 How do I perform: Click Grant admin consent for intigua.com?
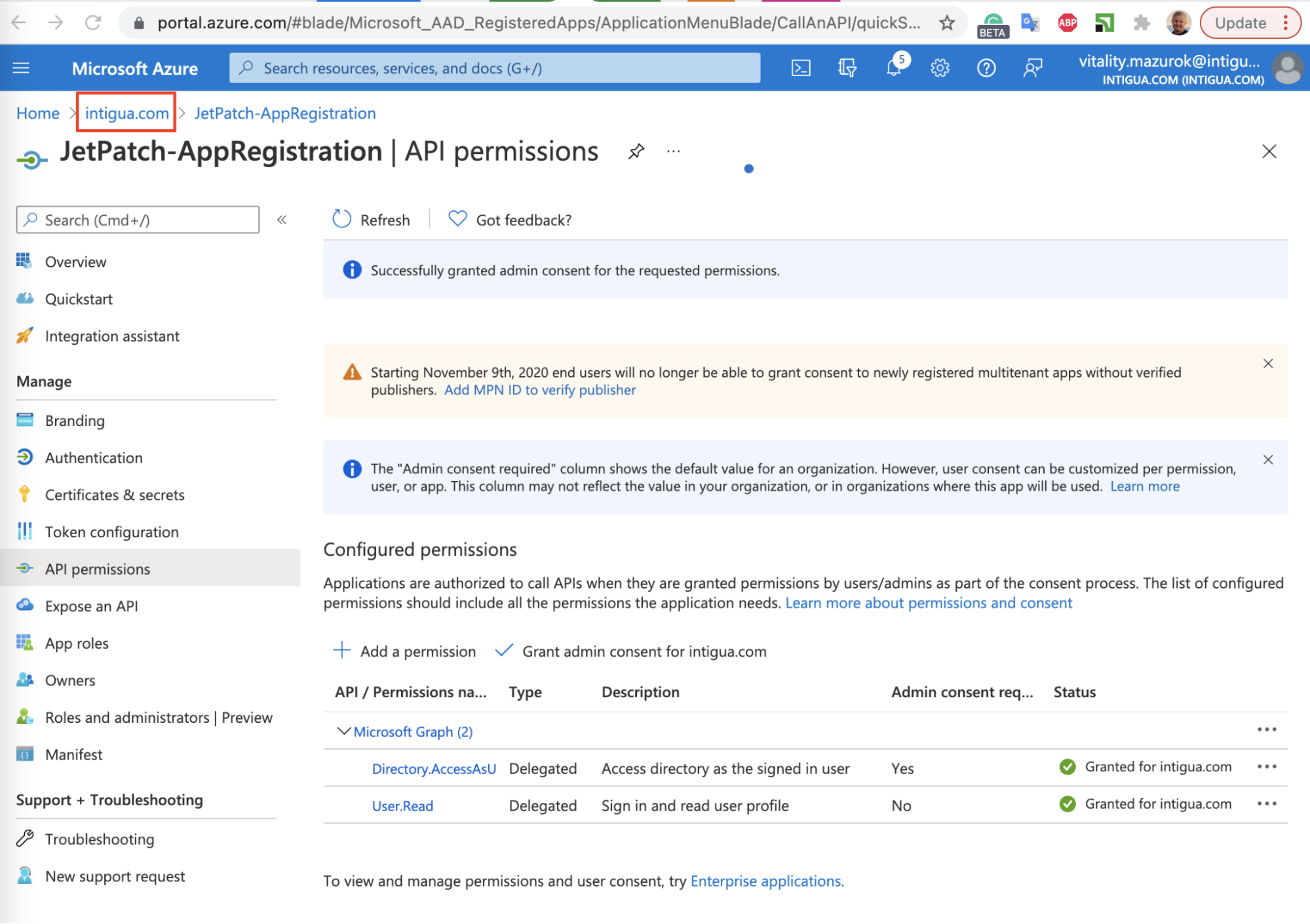(x=631, y=651)
